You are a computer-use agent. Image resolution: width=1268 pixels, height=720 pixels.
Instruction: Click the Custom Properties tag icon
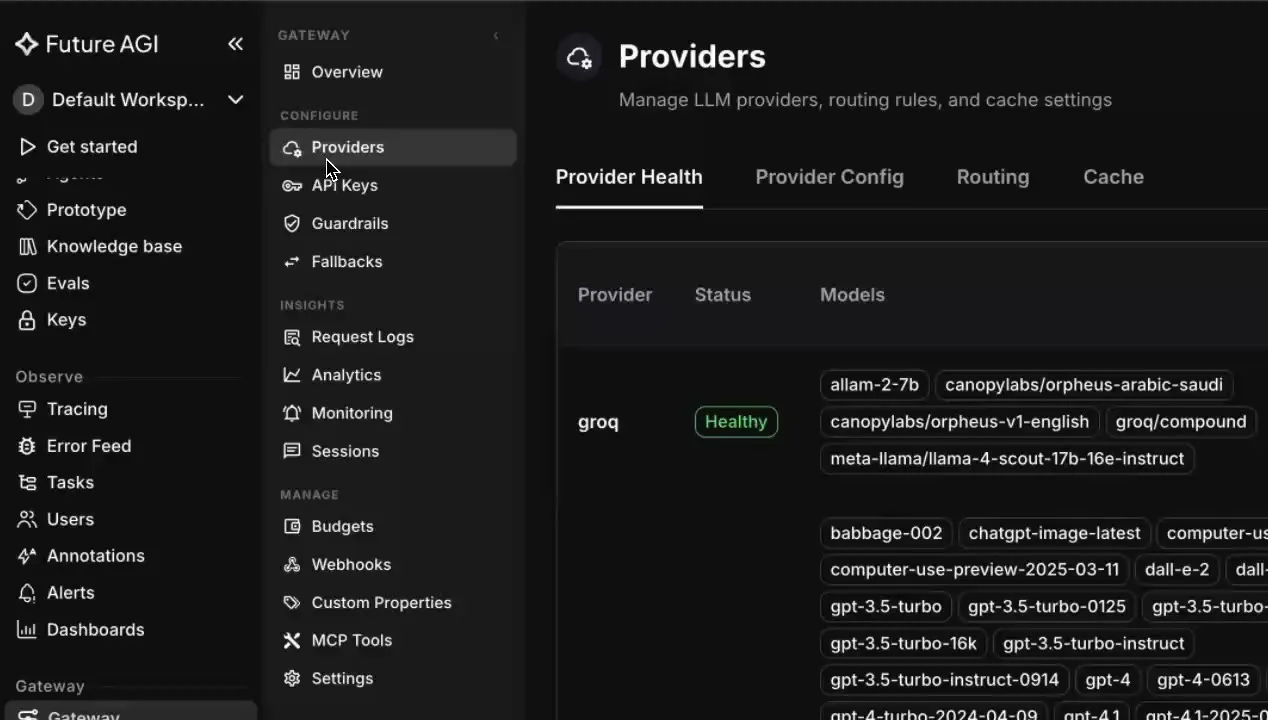click(292, 603)
